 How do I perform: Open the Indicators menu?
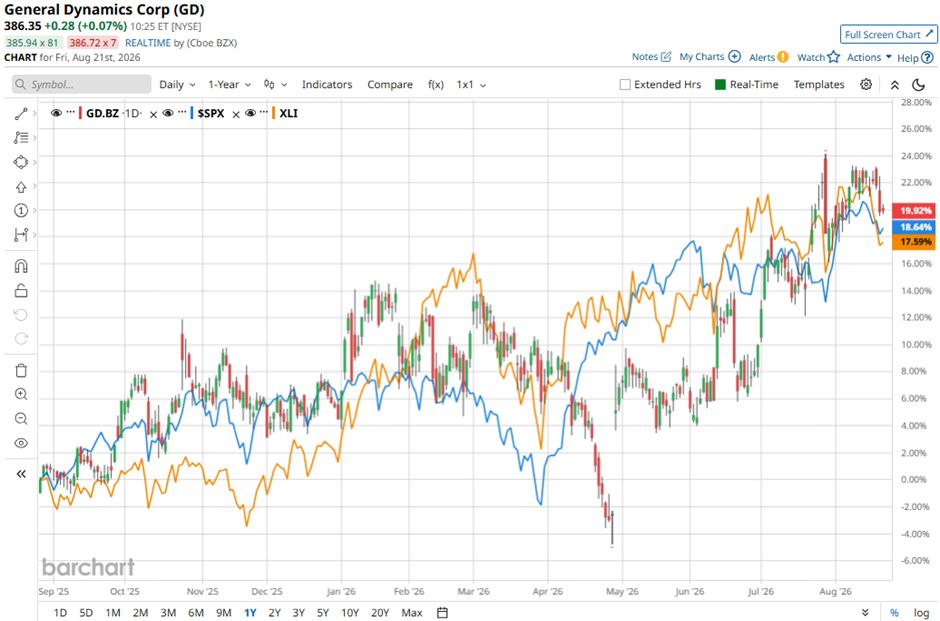tap(327, 85)
